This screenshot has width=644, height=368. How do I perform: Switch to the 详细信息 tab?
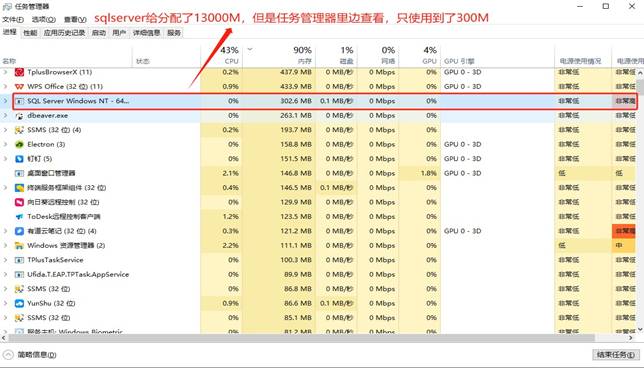point(146,33)
